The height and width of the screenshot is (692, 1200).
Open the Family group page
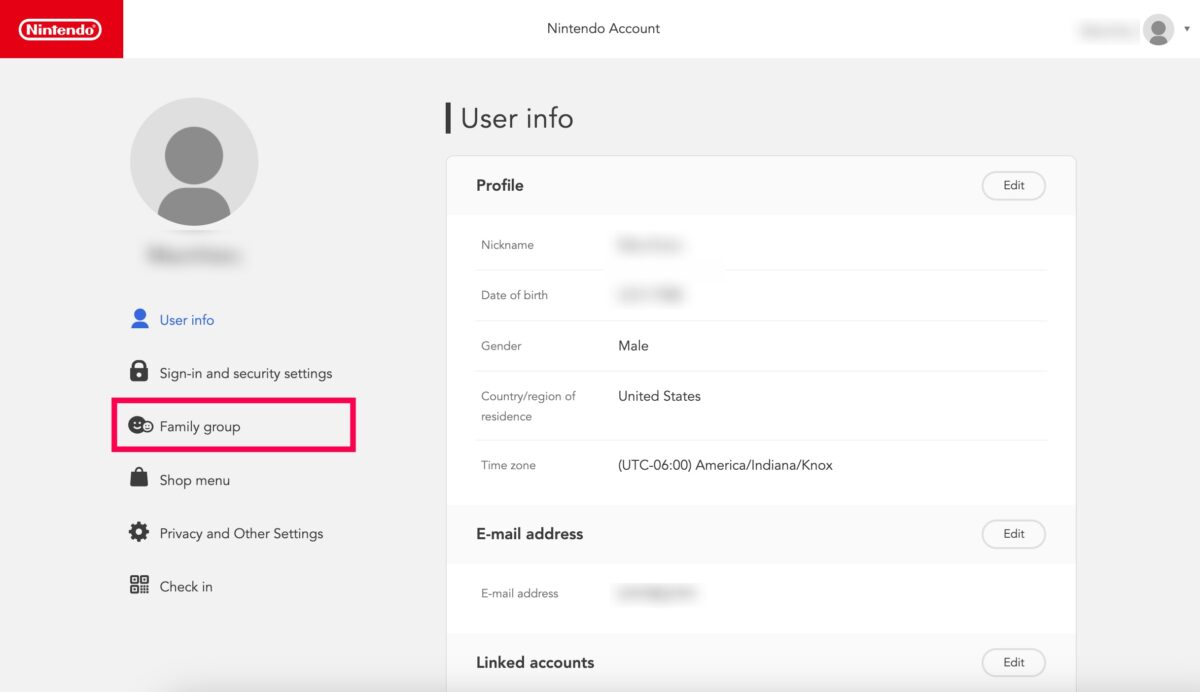click(x=200, y=426)
